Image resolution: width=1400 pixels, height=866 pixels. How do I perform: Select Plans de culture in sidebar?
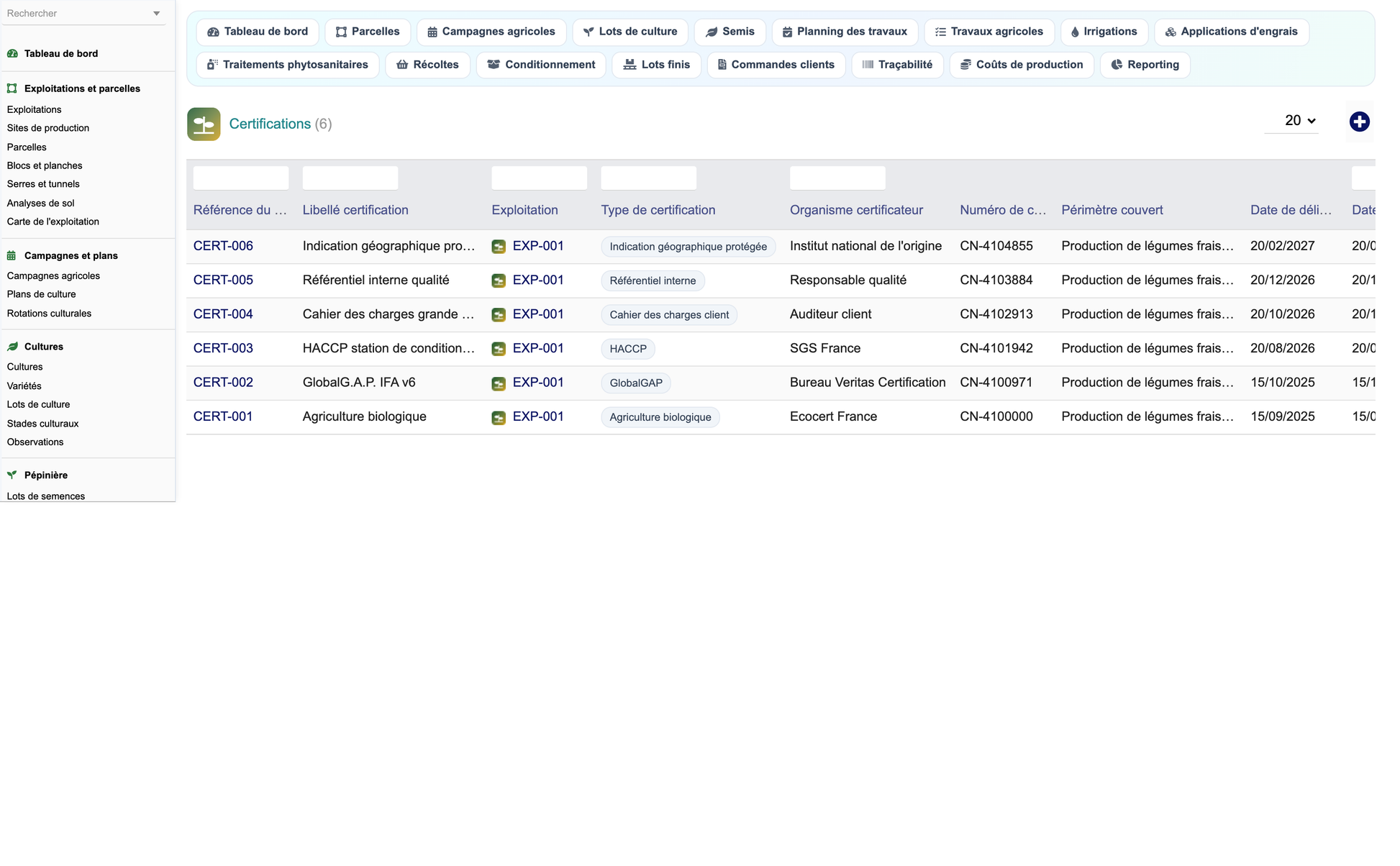[x=41, y=294]
